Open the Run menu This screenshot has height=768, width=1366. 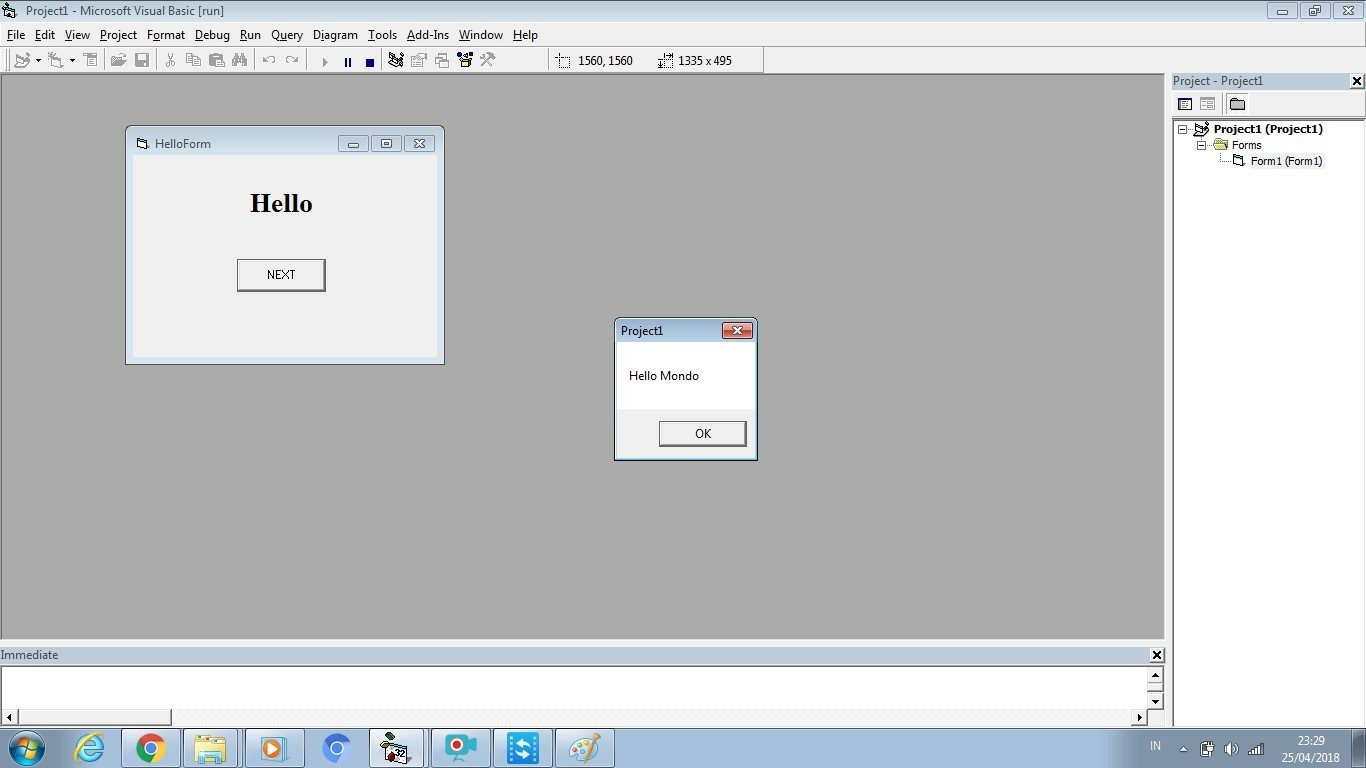pos(250,35)
